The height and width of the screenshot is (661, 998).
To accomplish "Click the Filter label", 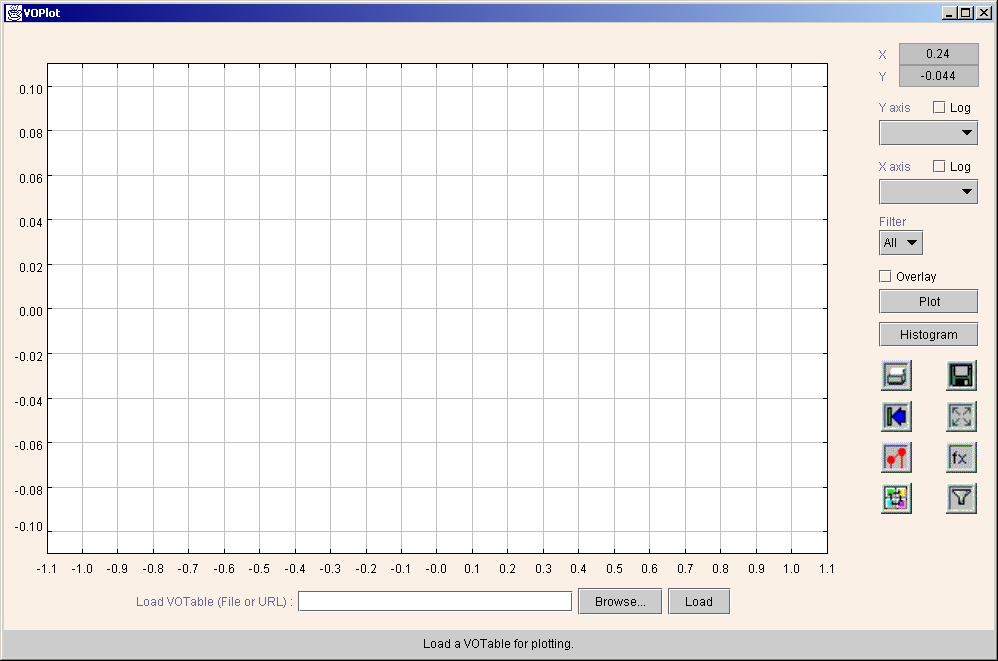I will (x=892, y=221).
